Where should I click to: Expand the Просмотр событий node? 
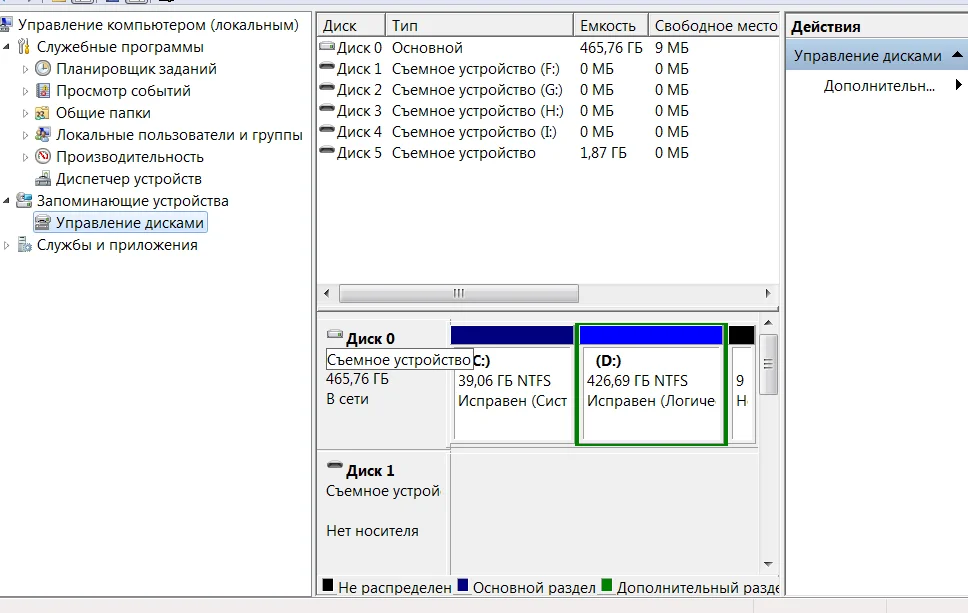[x=25, y=91]
